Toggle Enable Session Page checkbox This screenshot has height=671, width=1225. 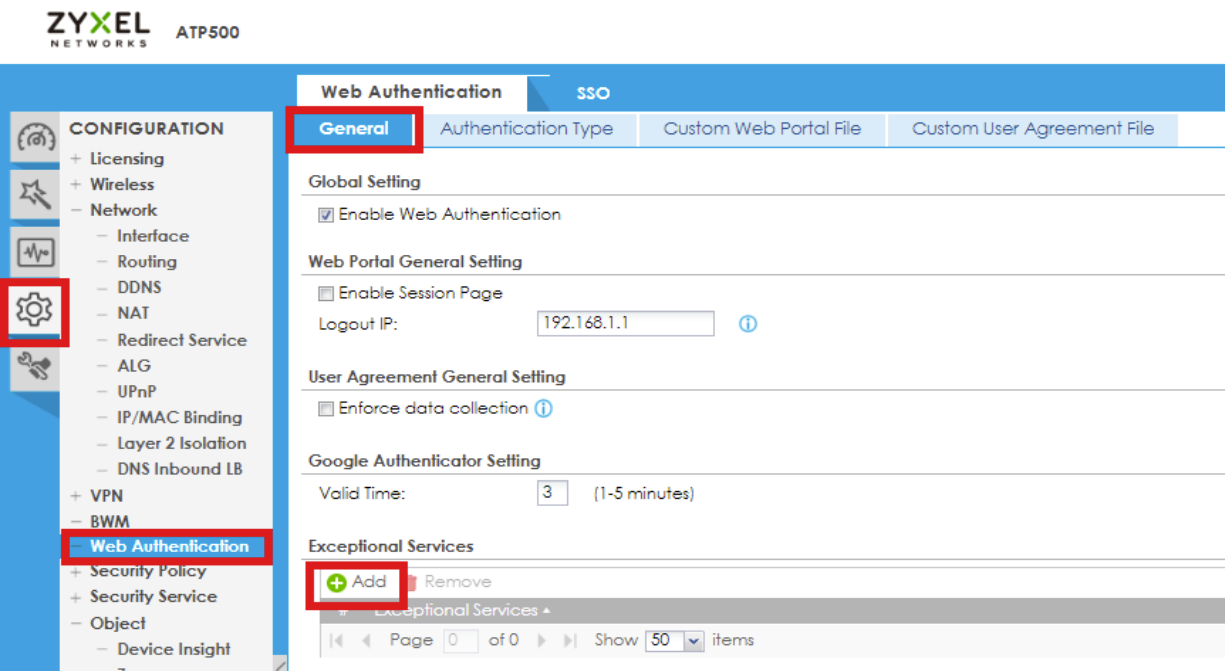(x=325, y=294)
